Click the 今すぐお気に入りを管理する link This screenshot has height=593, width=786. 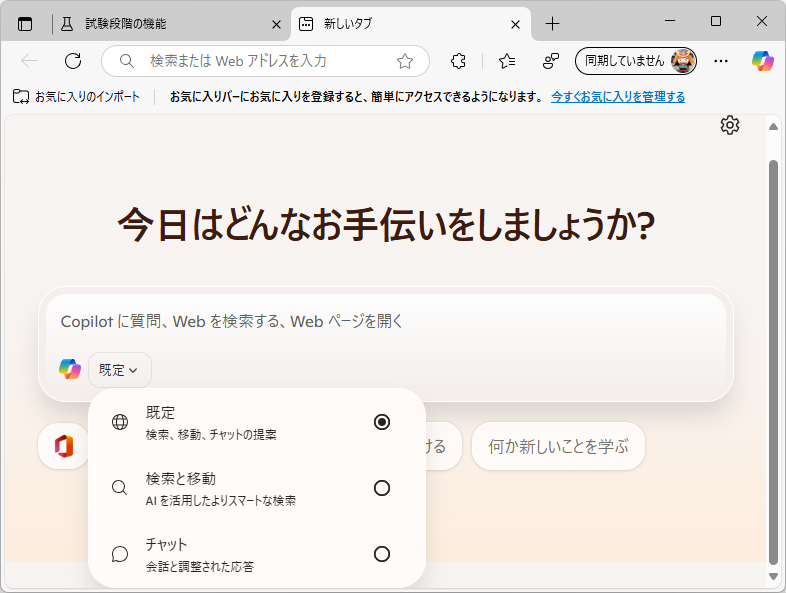click(618, 97)
